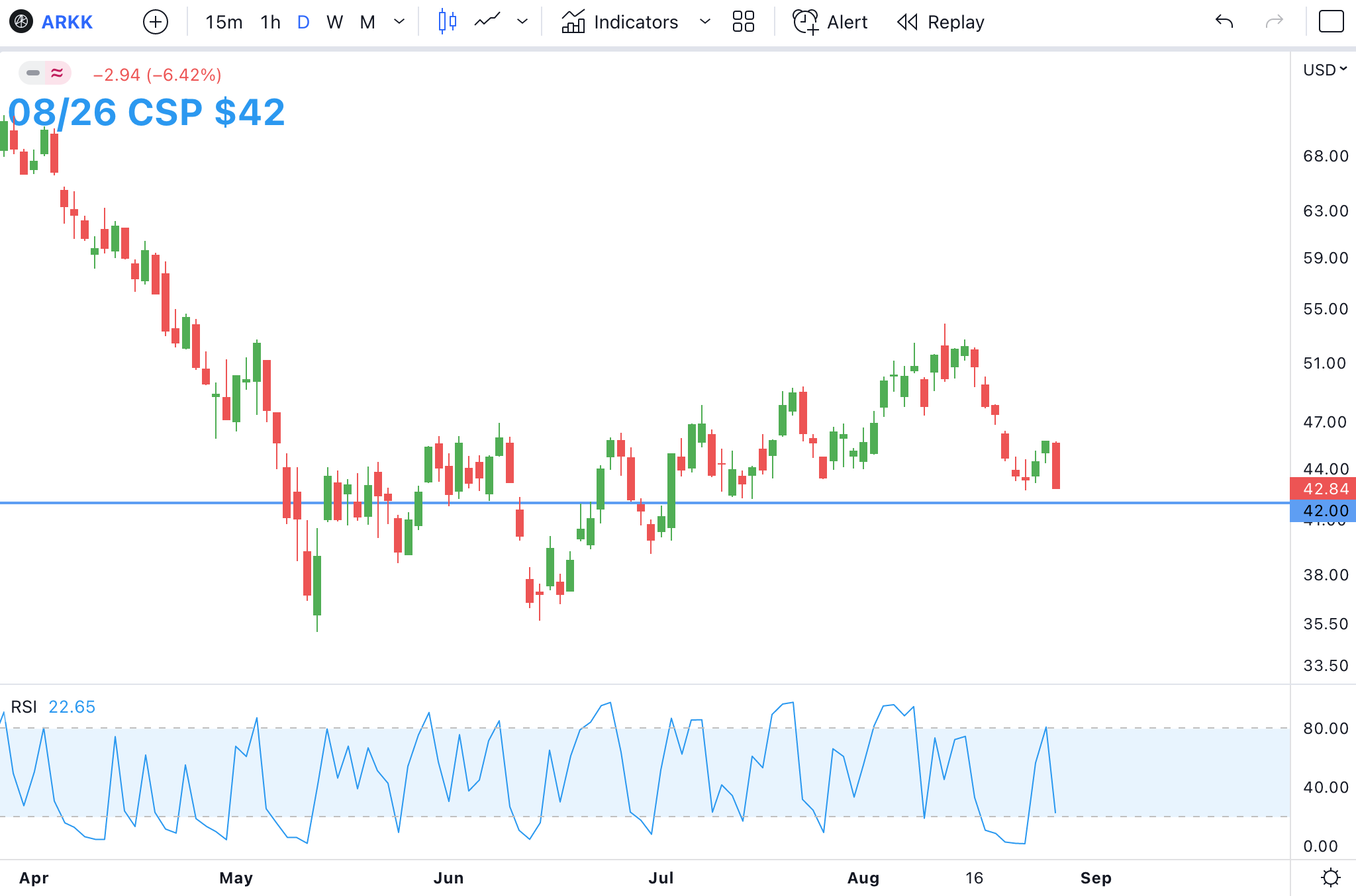Screen dimensions: 1356x896
Task: Open the USD currency dropdown
Action: coord(1325,69)
